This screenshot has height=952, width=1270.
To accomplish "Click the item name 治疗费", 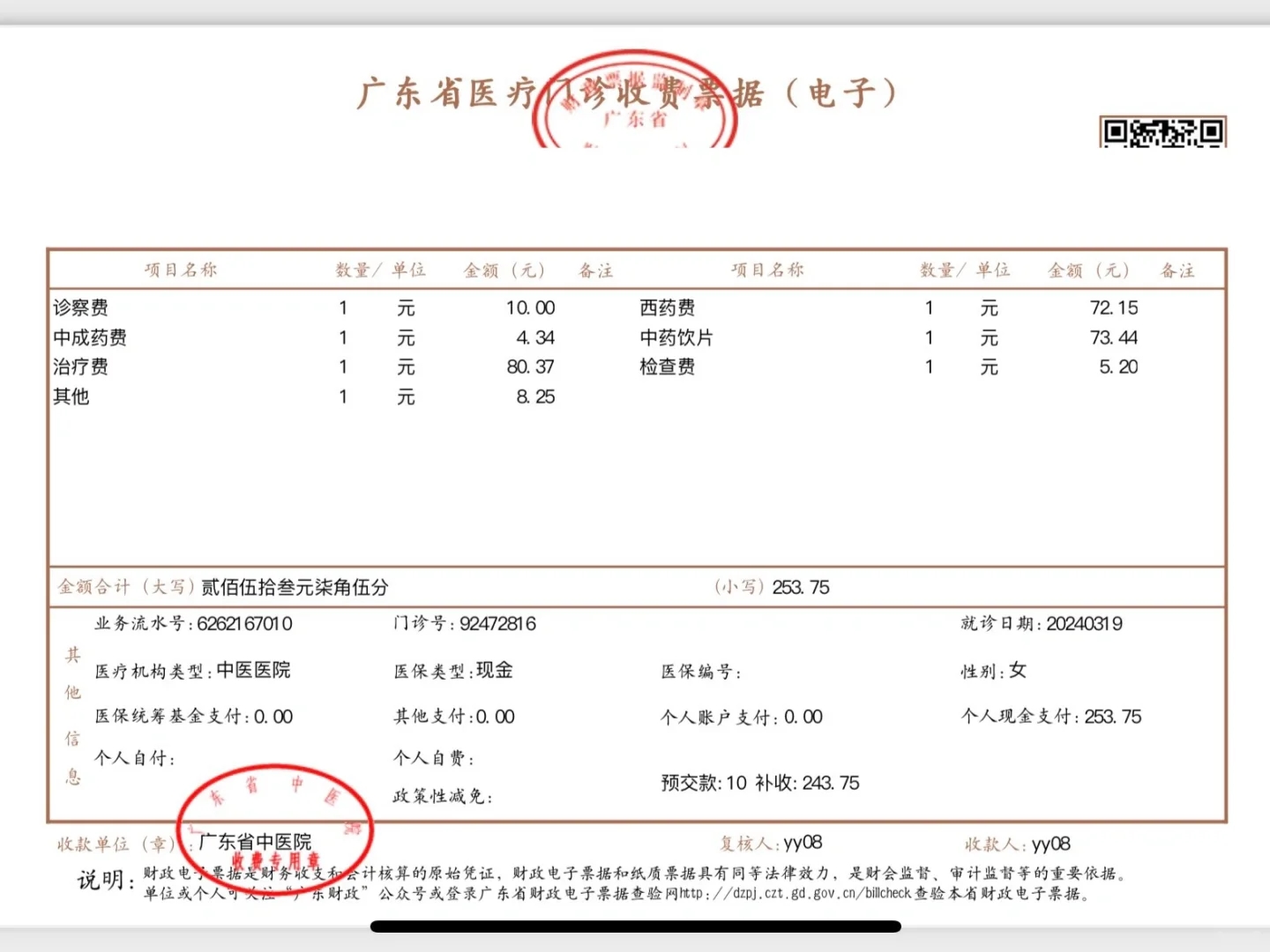I will pos(80,367).
